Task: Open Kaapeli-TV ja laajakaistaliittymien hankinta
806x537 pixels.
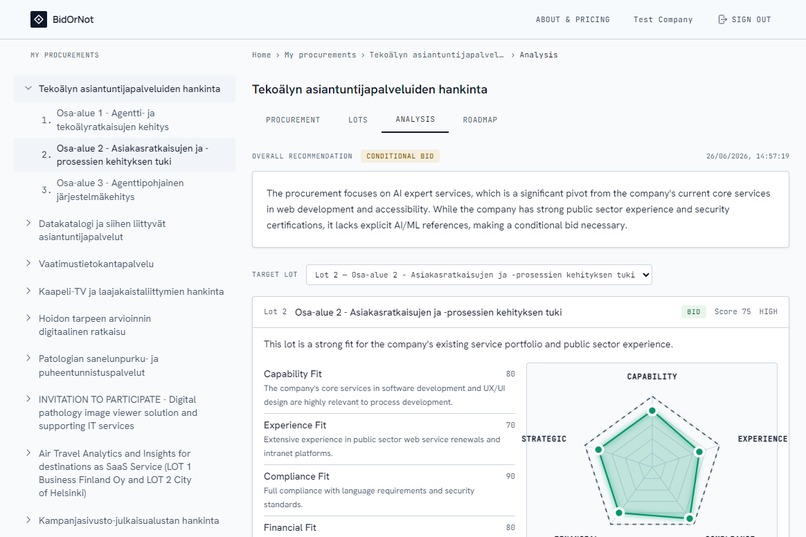Action: tap(131, 291)
